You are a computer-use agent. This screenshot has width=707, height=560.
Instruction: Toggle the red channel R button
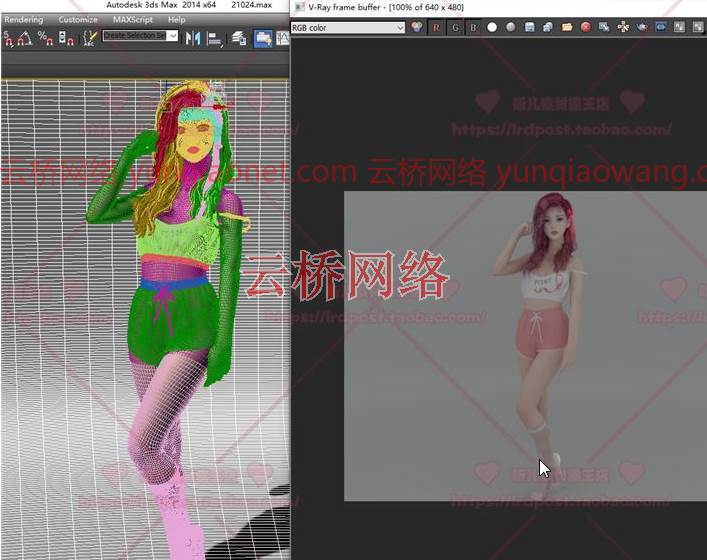pos(436,28)
